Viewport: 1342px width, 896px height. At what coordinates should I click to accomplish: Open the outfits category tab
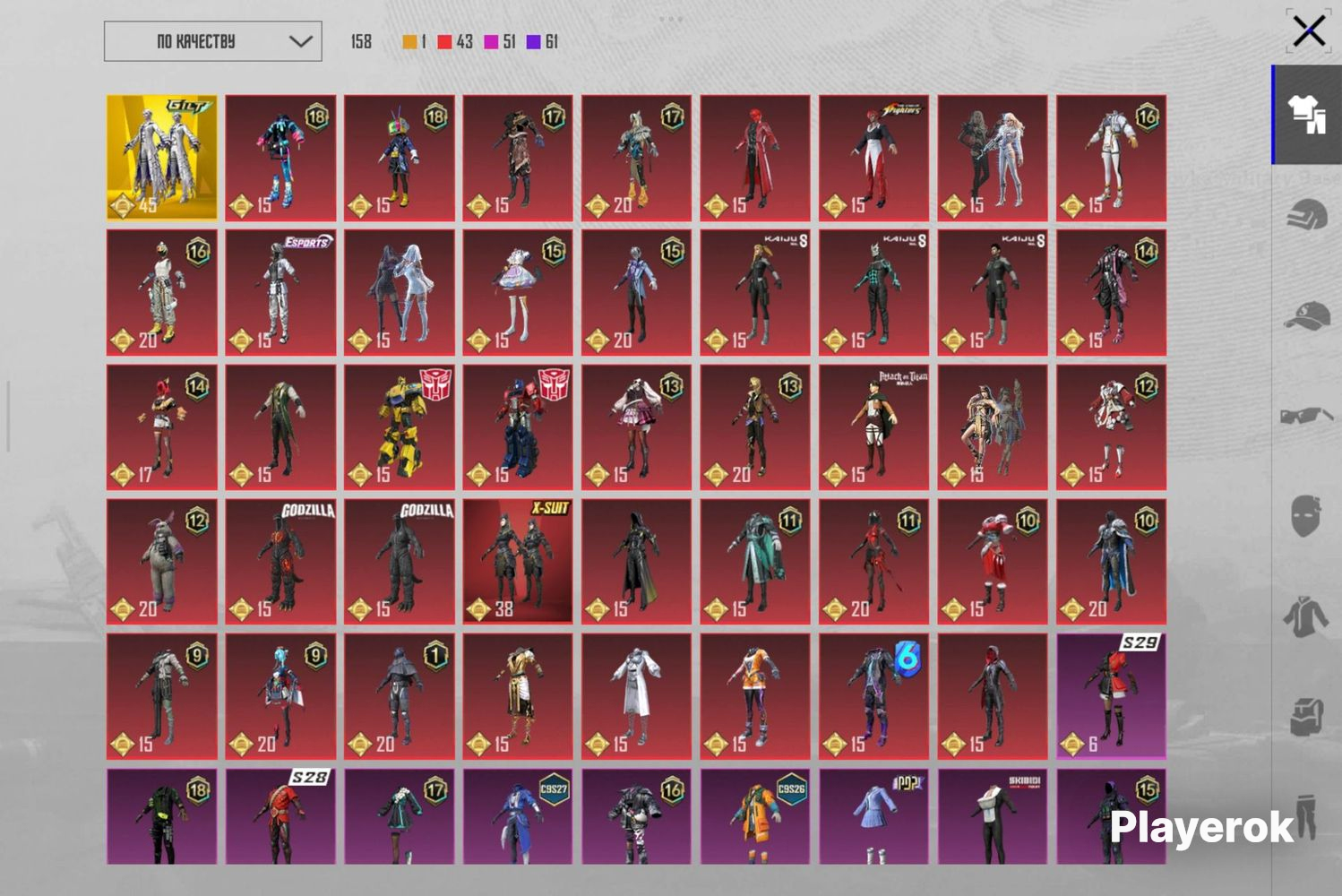tap(1306, 115)
